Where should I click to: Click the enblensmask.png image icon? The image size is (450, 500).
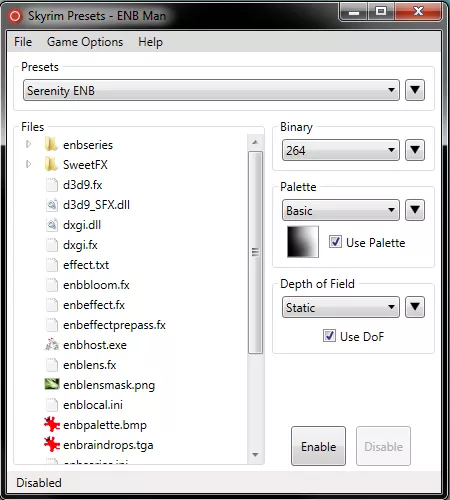click(x=52, y=384)
